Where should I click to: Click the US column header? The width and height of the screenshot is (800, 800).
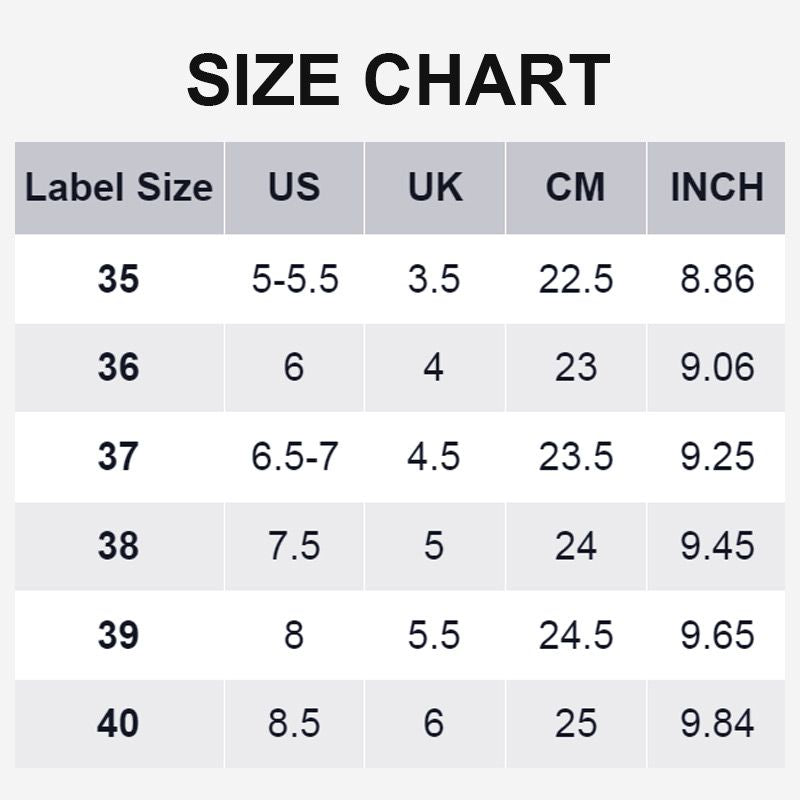point(294,188)
